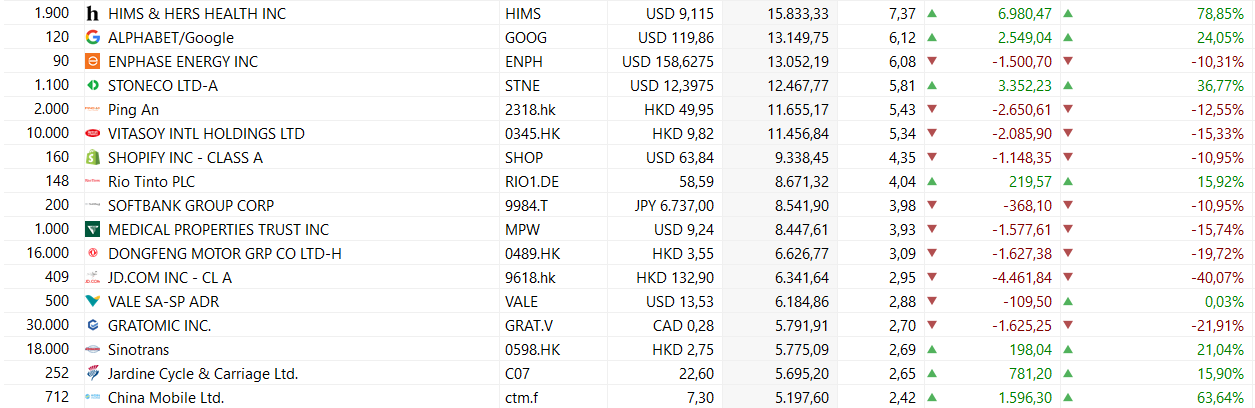Click the red down arrow beside -4.461,84
1255x408 pixels.
tap(933, 278)
